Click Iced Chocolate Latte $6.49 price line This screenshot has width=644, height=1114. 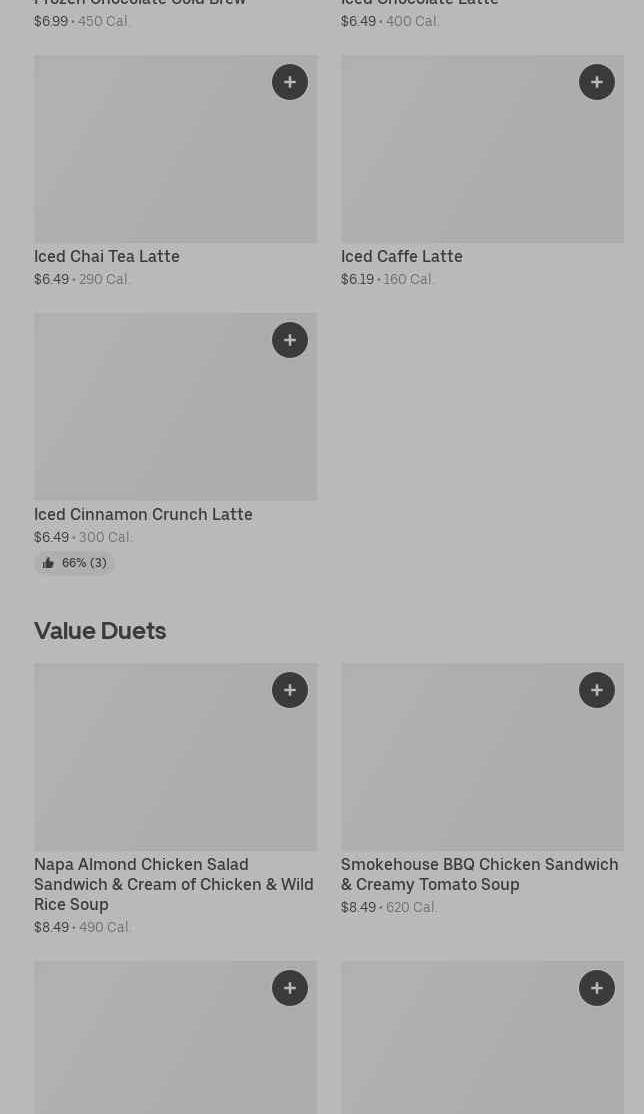pyautogui.click(x=390, y=21)
